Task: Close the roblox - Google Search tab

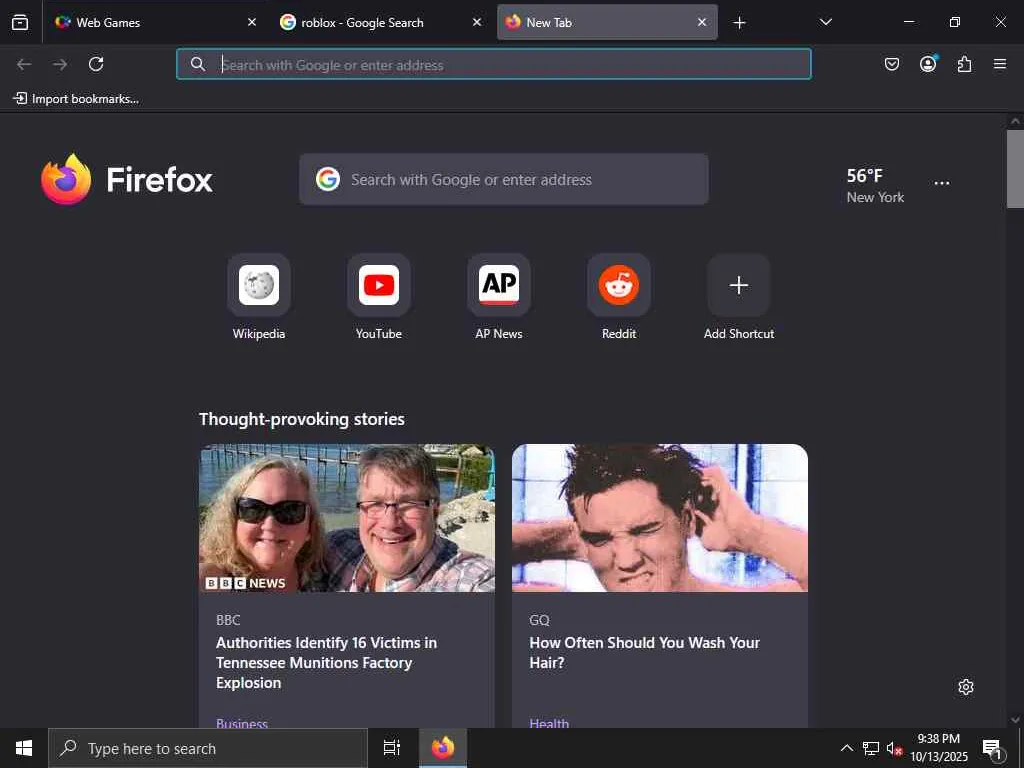Action: [477, 22]
